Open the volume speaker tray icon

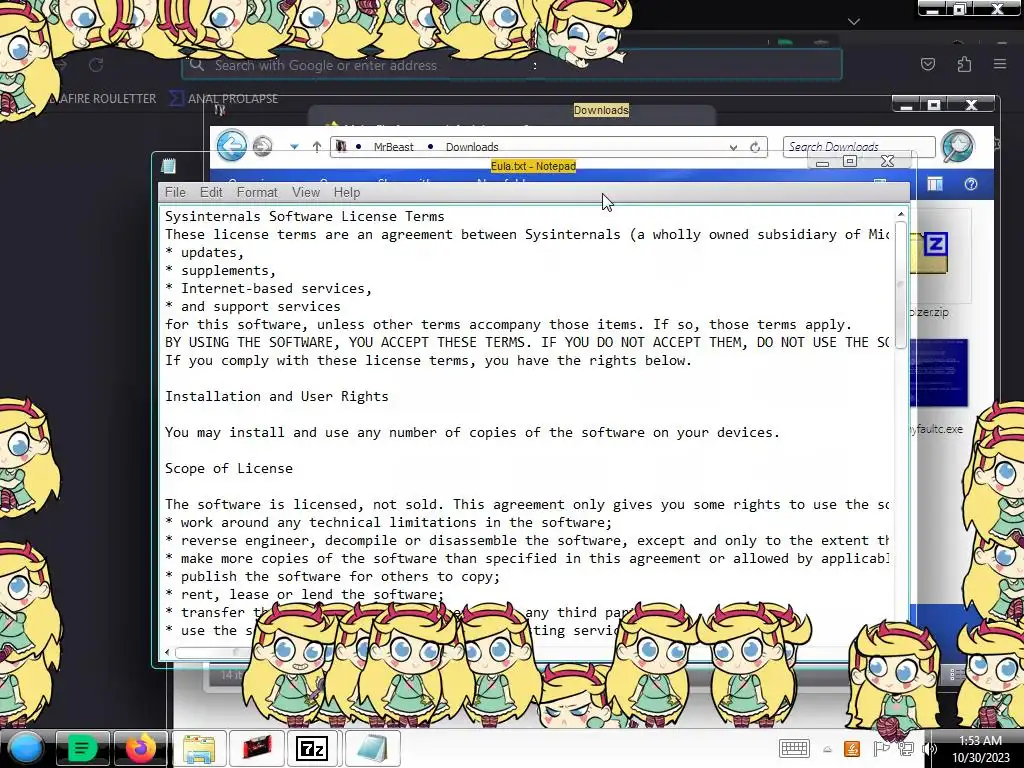coord(929,749)
